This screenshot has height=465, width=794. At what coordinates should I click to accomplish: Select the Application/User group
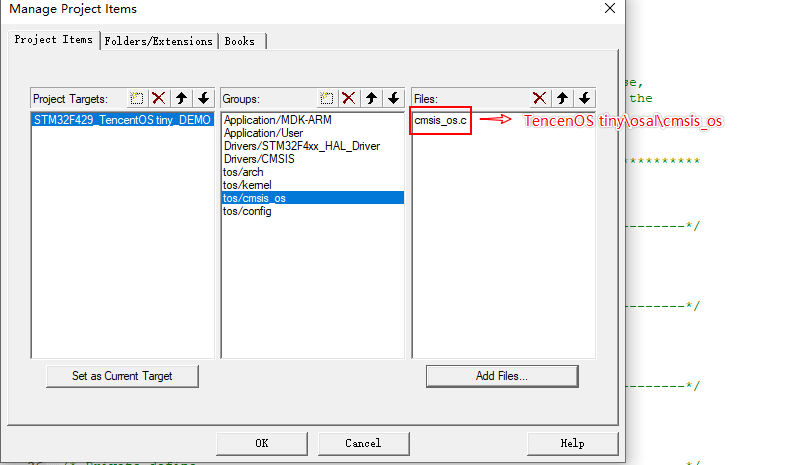pyautogui.click(x=313, y=133)
